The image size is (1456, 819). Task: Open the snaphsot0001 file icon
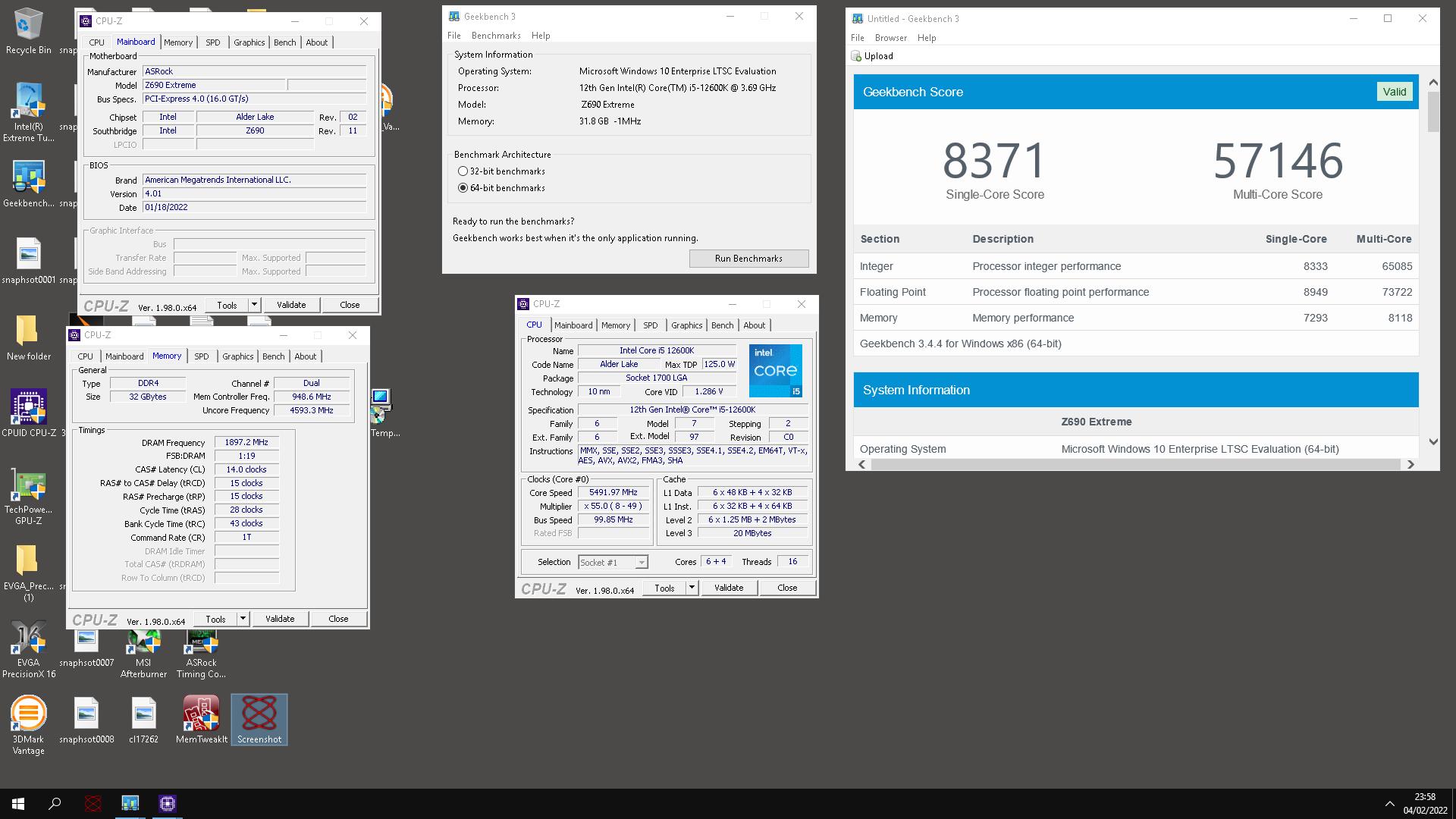click(28, 259)
